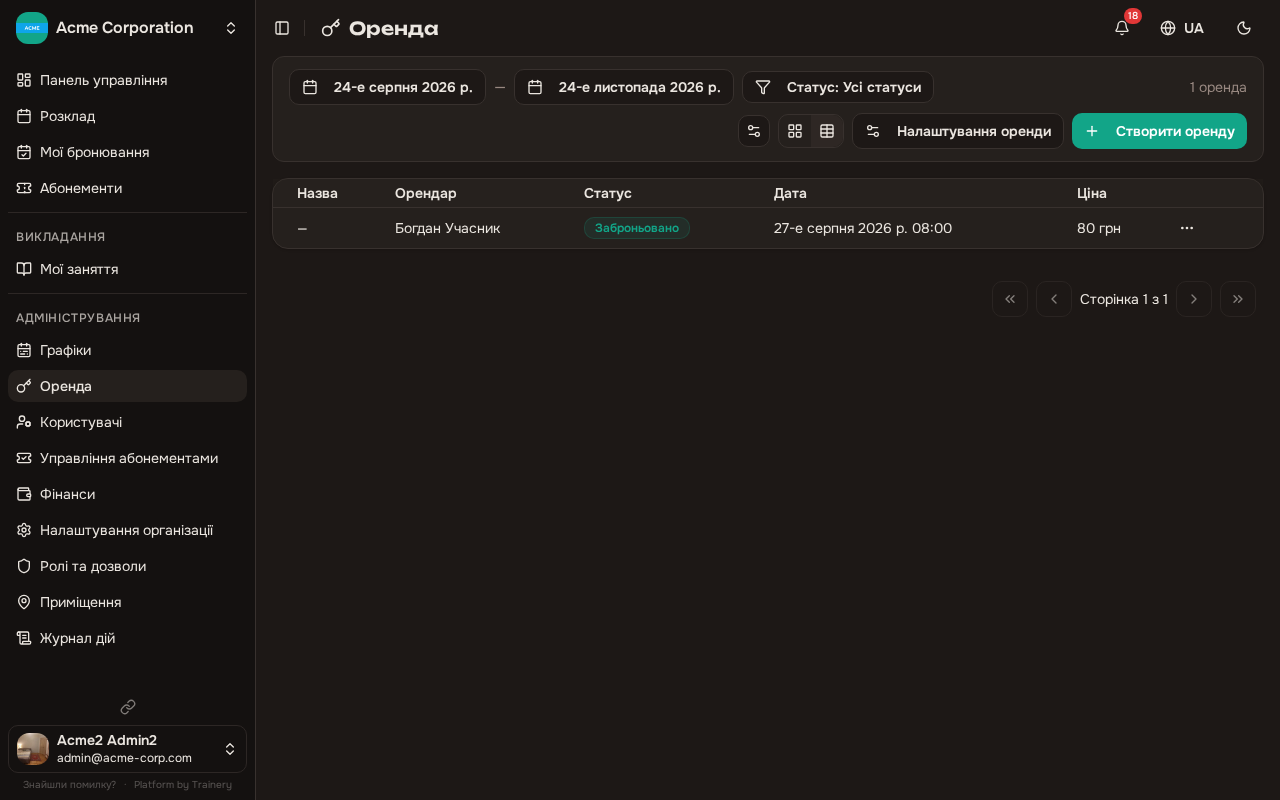Switch to grid card view
Screen dimensions: 1280x800
pyautogui.click(x=795, y=131)
